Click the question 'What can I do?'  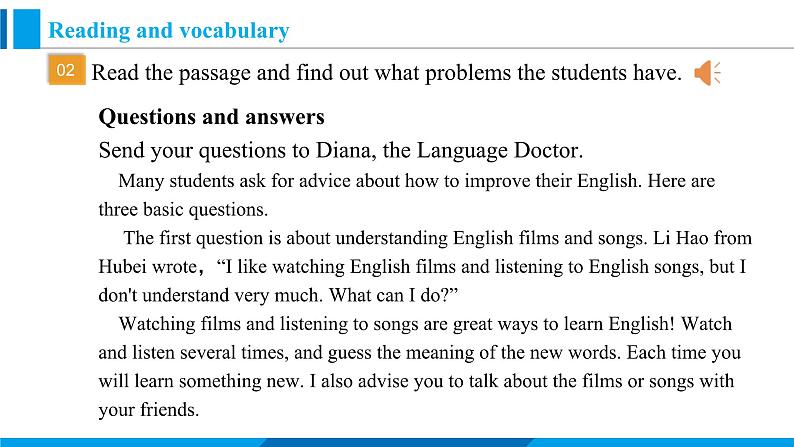click(x=393, y=295)
